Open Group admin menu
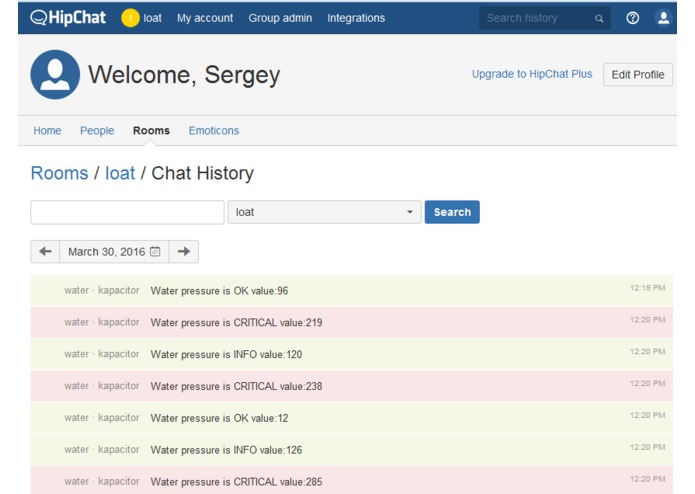This screenshot has width=695, height=494. point(280,18)
